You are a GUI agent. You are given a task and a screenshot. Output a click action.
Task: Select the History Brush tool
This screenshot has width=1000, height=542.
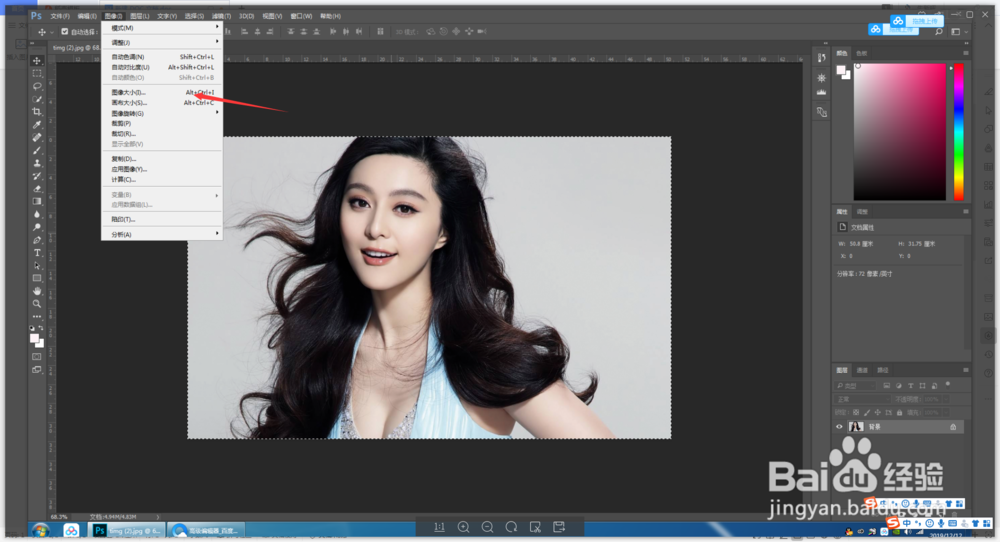tap(37, 176)
